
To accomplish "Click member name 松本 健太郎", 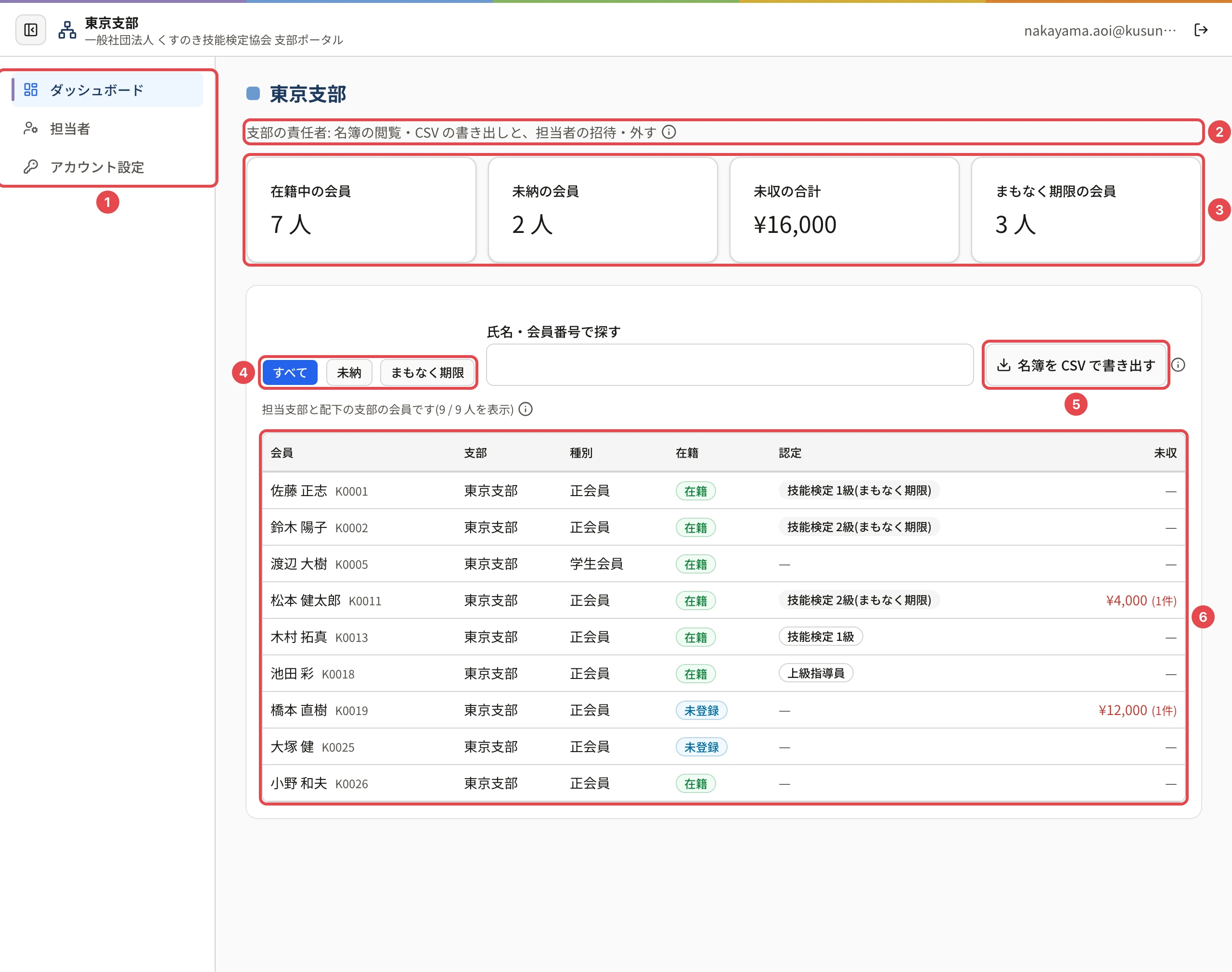I will click(x=306, y=600).
